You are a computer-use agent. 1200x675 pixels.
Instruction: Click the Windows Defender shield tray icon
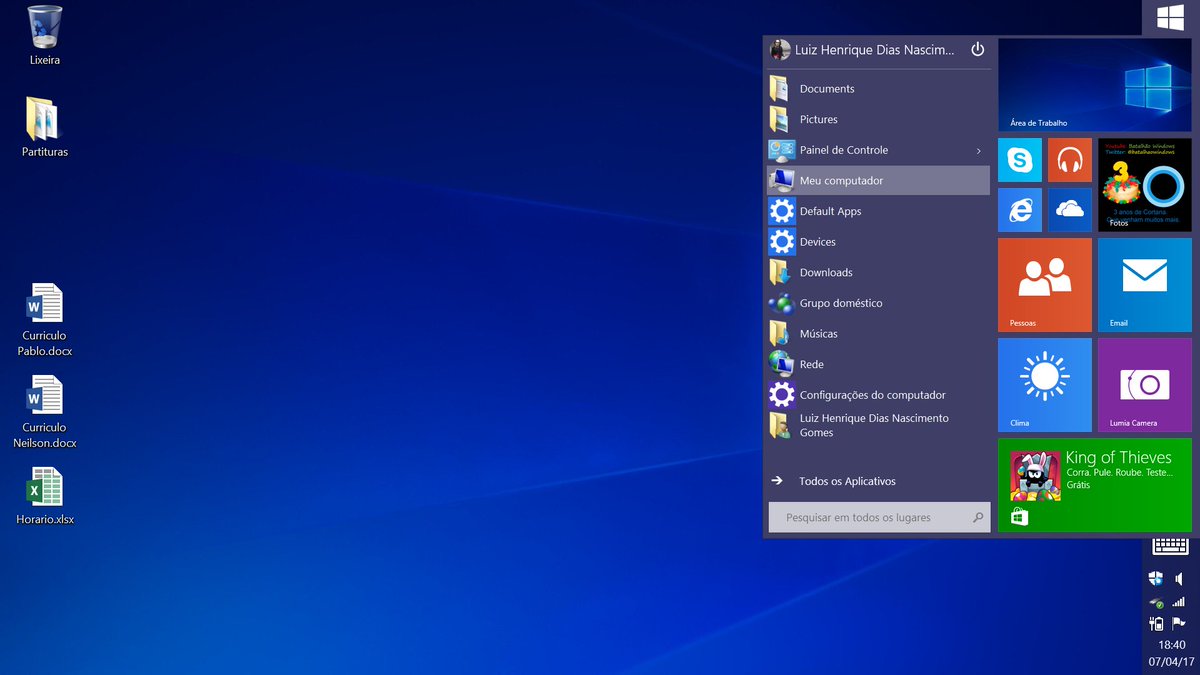coord(1156,579)
